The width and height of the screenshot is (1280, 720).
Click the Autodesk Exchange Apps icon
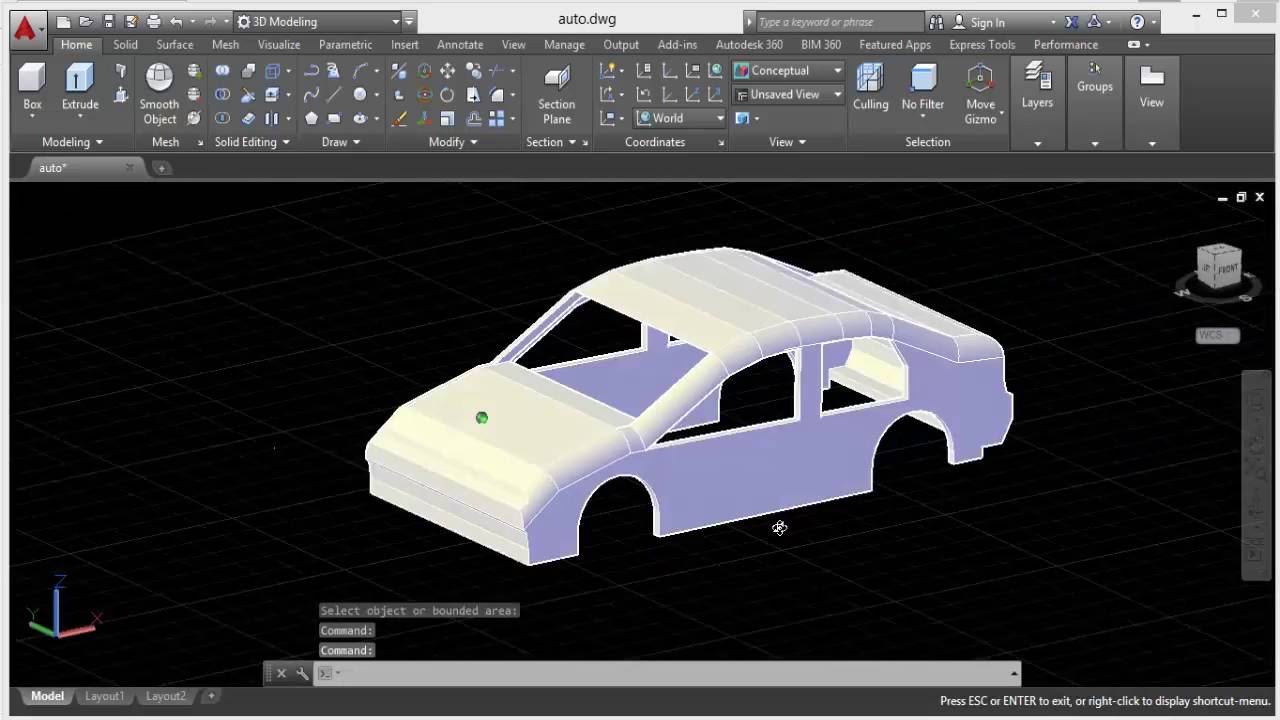(x=1071, y=22)
